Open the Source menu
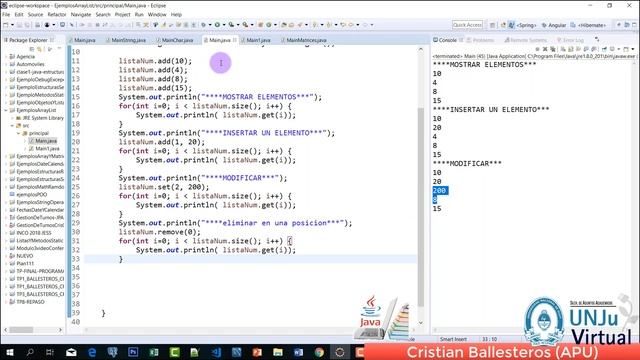Screen dimensions: 640x360 pos(35,14)
